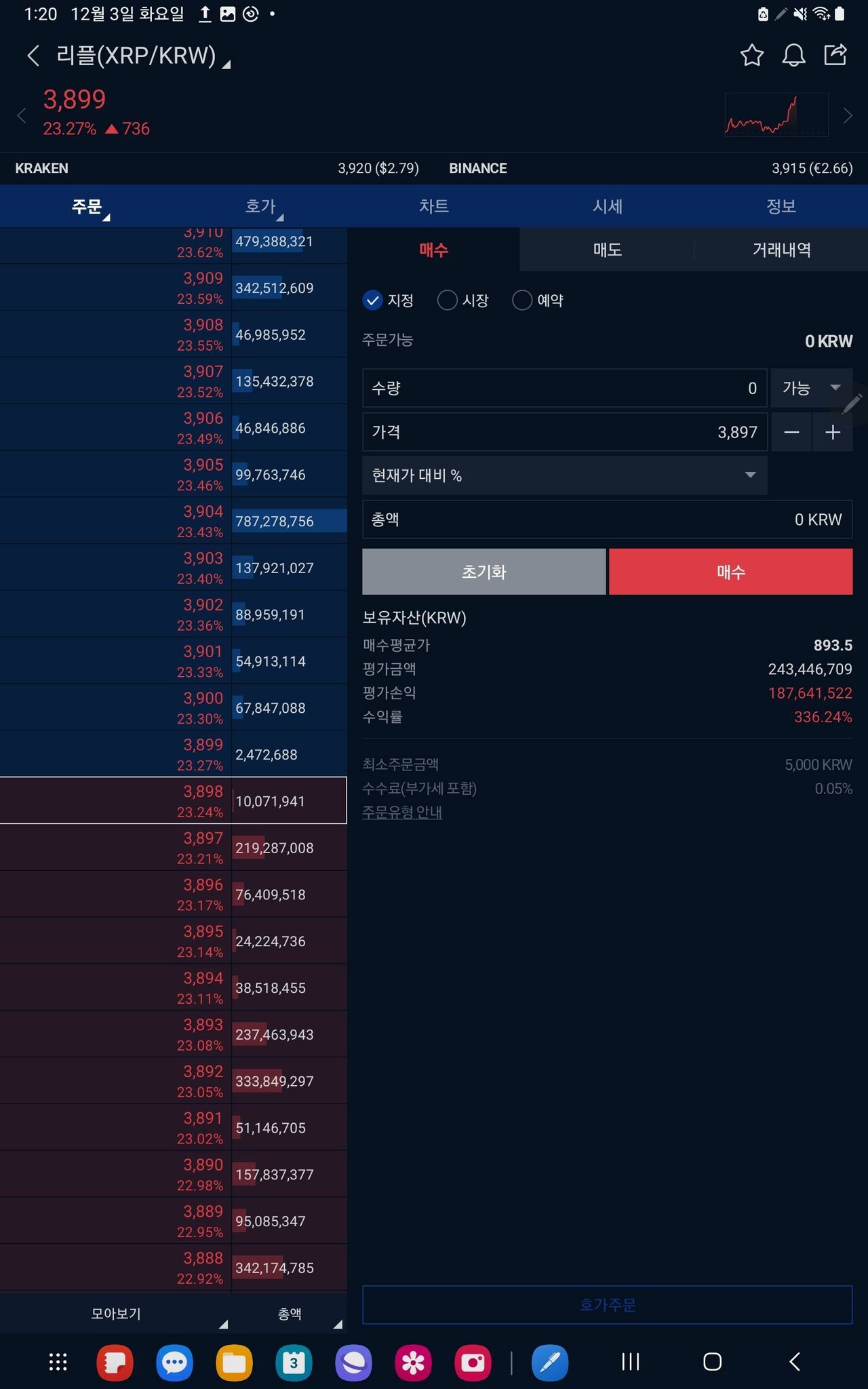Expand the 모아보기 grouping selector
Image resolution: width=868 pixels, height=1389 pixels.
(x=116, y=1314)
